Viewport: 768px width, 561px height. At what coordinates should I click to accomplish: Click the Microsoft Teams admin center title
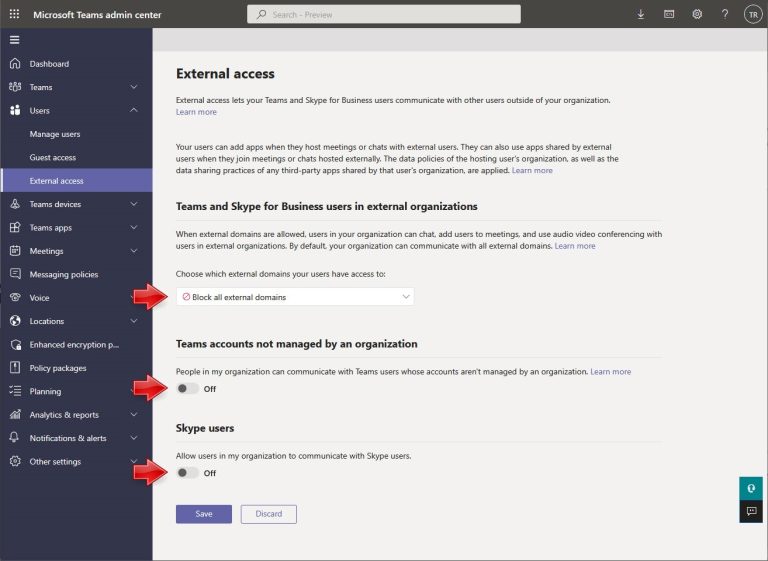coord(97,15)
